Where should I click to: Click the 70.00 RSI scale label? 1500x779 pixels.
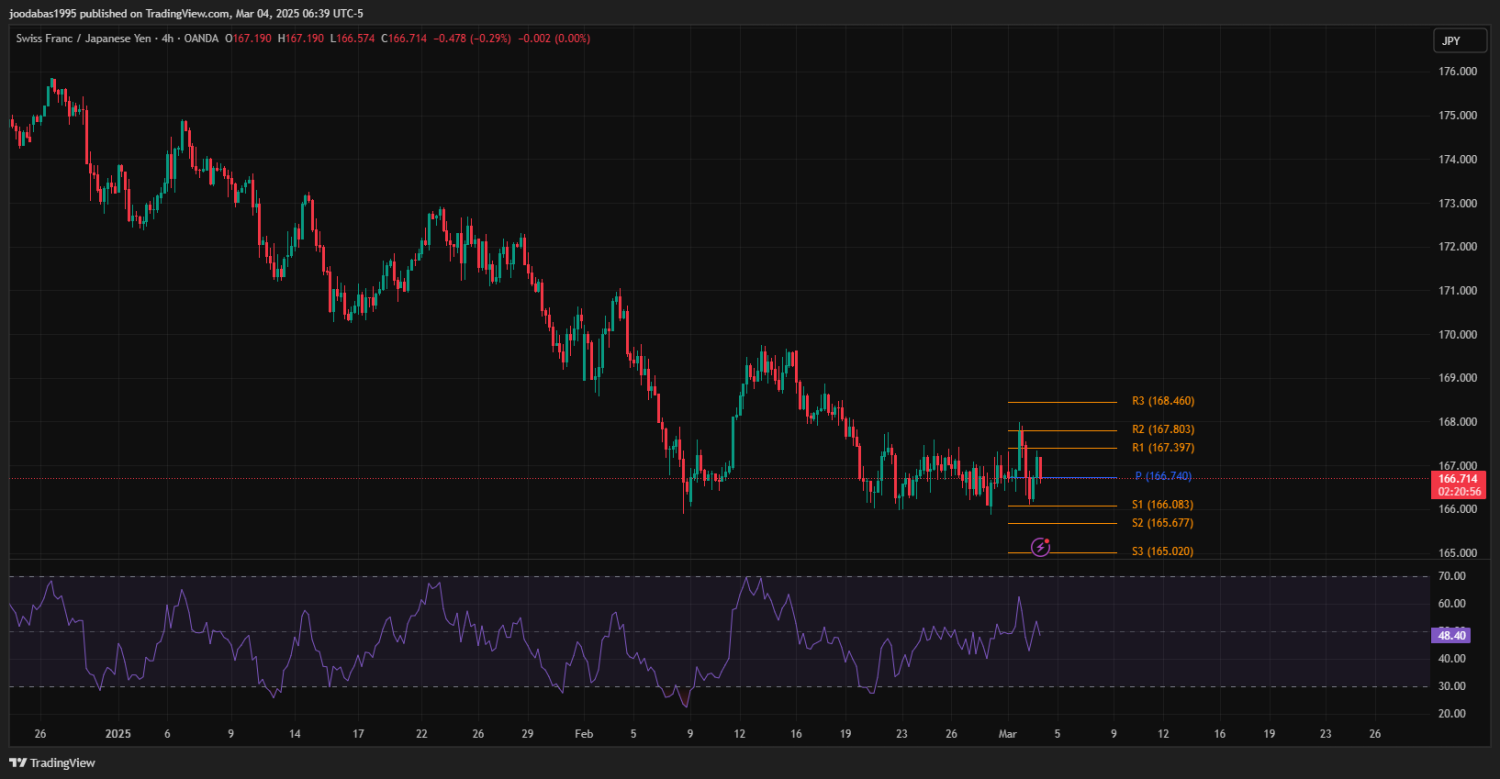coord(1452,576)
